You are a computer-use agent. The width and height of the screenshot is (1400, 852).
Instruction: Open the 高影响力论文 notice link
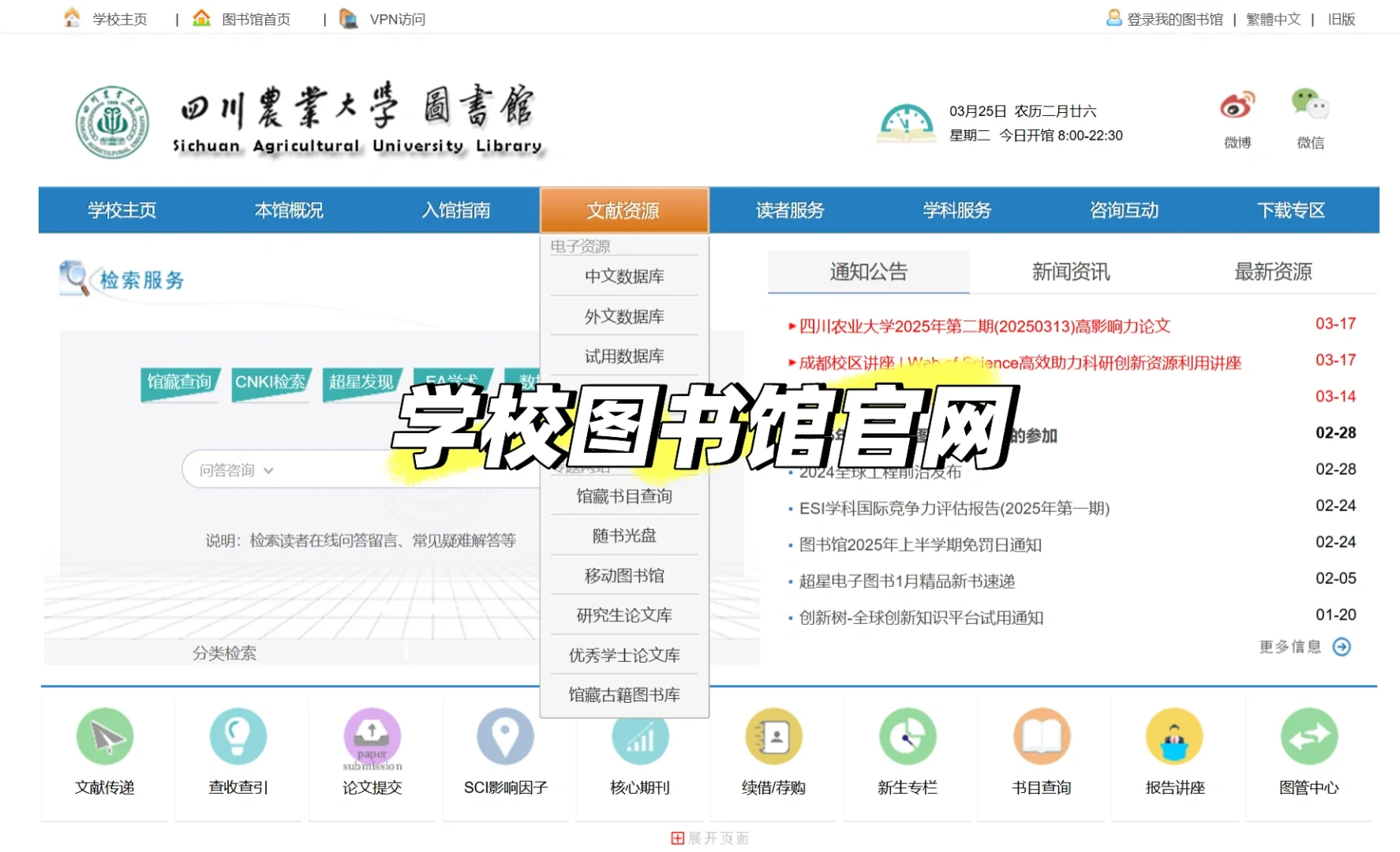[x=985, y=326]
